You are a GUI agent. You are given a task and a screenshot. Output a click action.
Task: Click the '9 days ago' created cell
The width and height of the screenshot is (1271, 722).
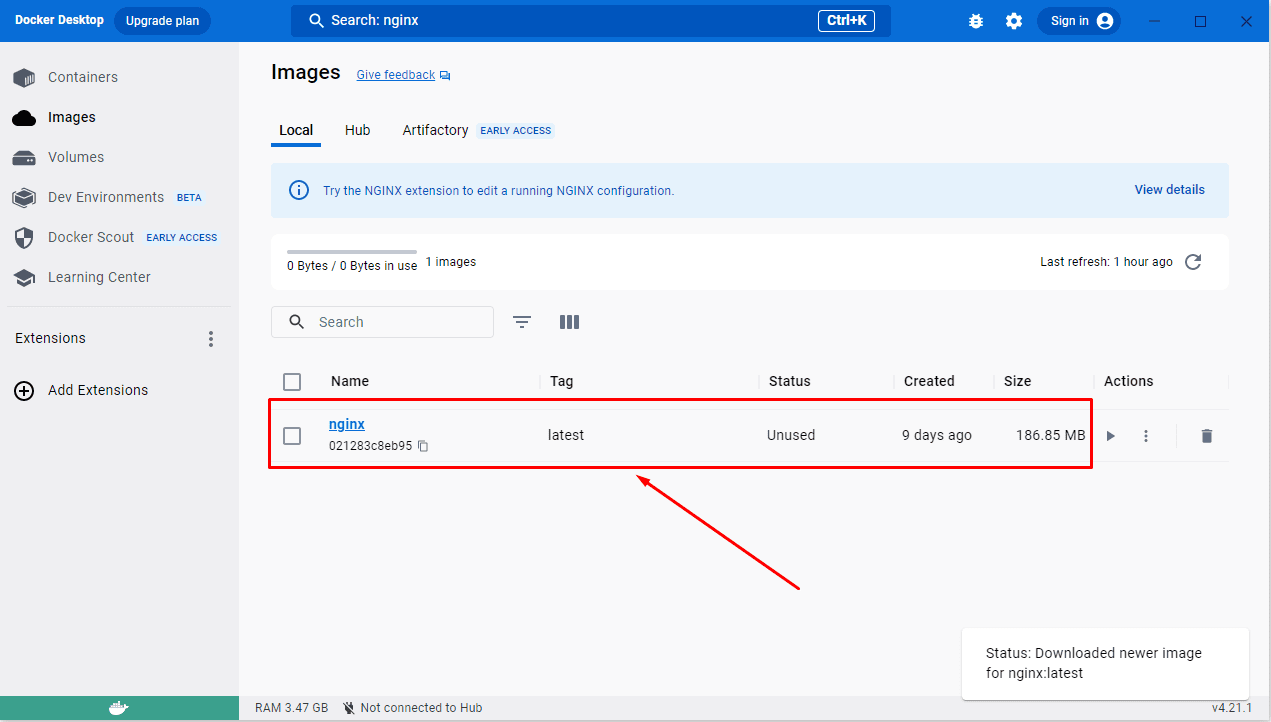(937, 435)
